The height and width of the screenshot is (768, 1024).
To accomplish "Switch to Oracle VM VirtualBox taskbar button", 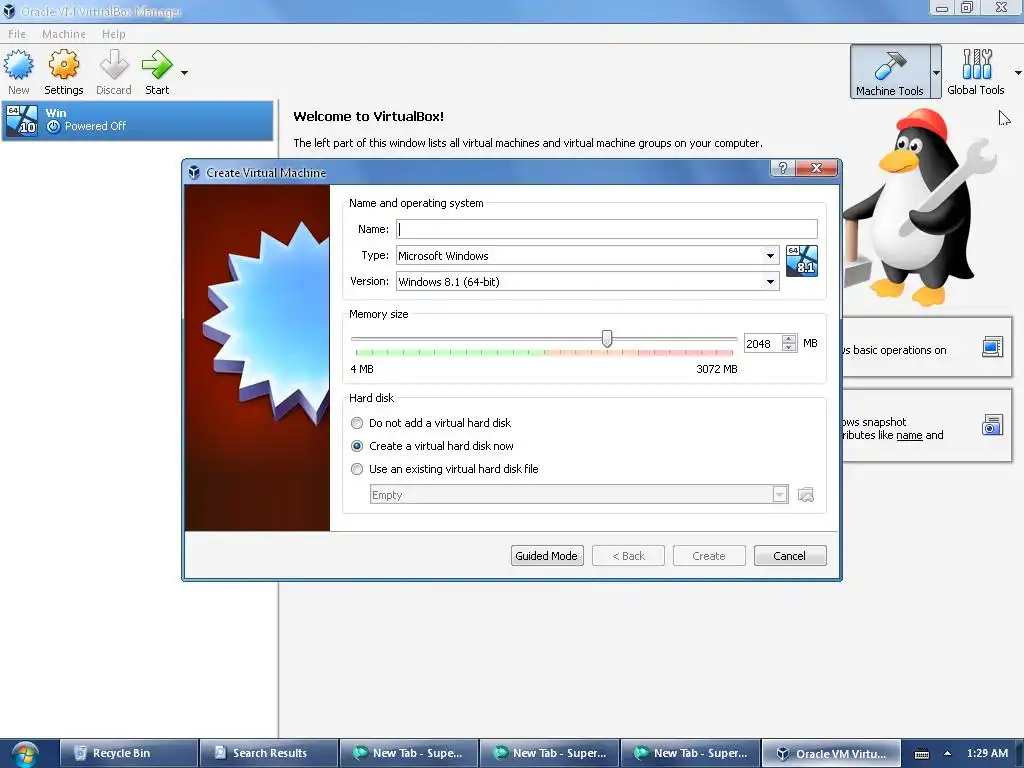I will [831, 753].
